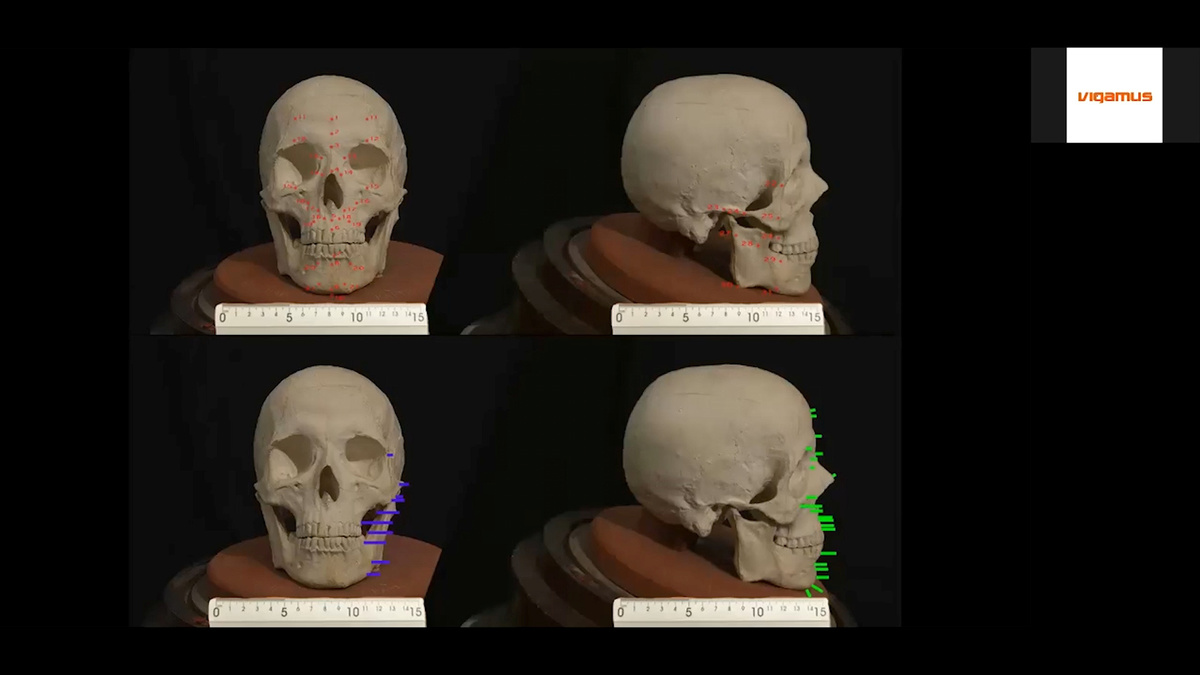Open the frontal skull with blue markers
The height and width of the screenshot is (675, 1200).
coord(326,475)
